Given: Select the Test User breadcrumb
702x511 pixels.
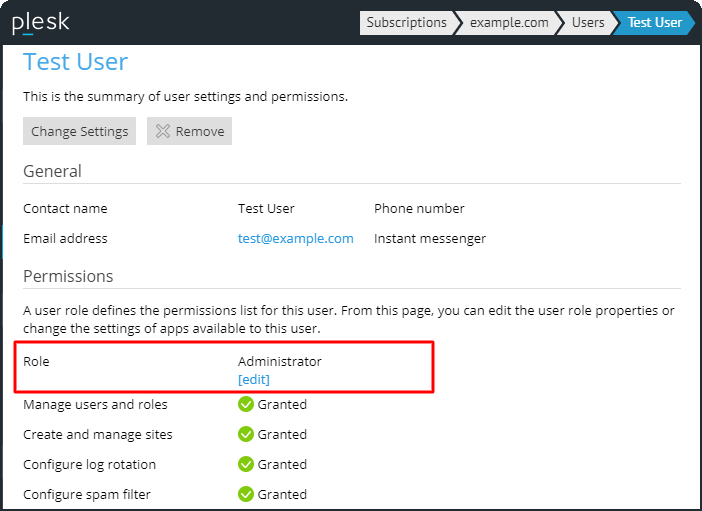Looking at the screenshot, I should click(x=654, y=22).
